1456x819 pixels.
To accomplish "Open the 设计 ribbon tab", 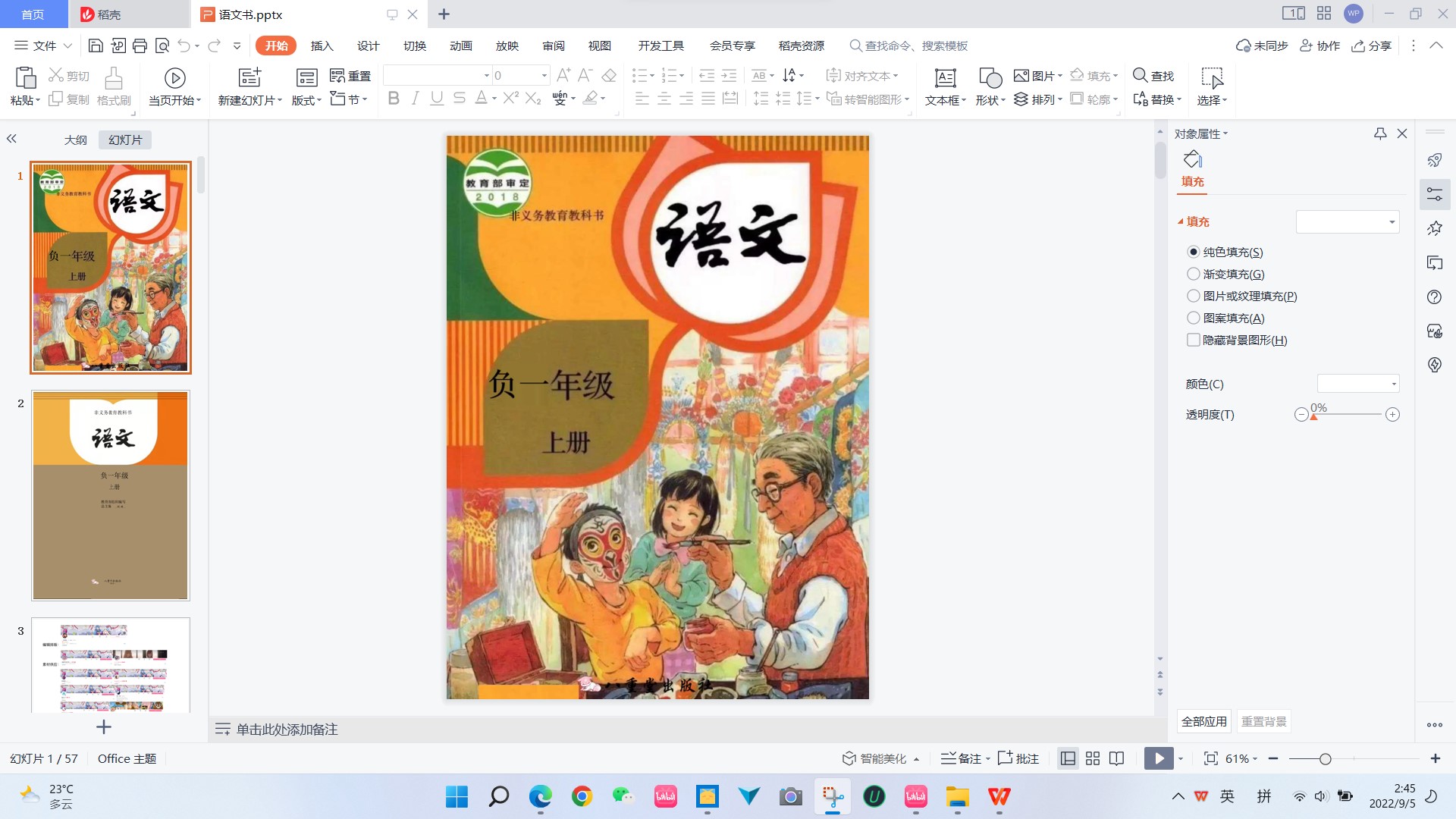I will pos(368,45).
